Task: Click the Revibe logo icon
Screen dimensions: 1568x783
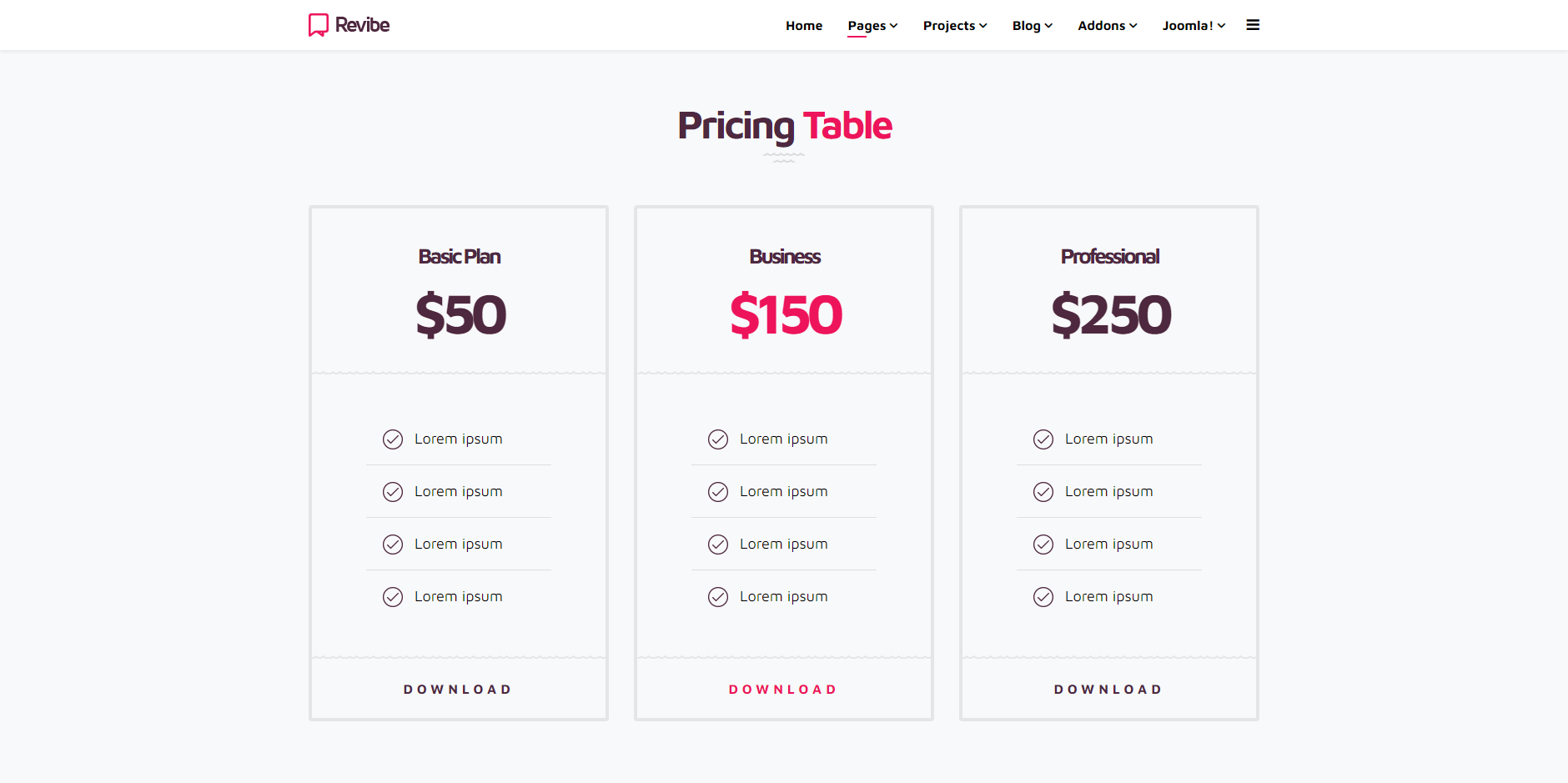Action: 318,25
